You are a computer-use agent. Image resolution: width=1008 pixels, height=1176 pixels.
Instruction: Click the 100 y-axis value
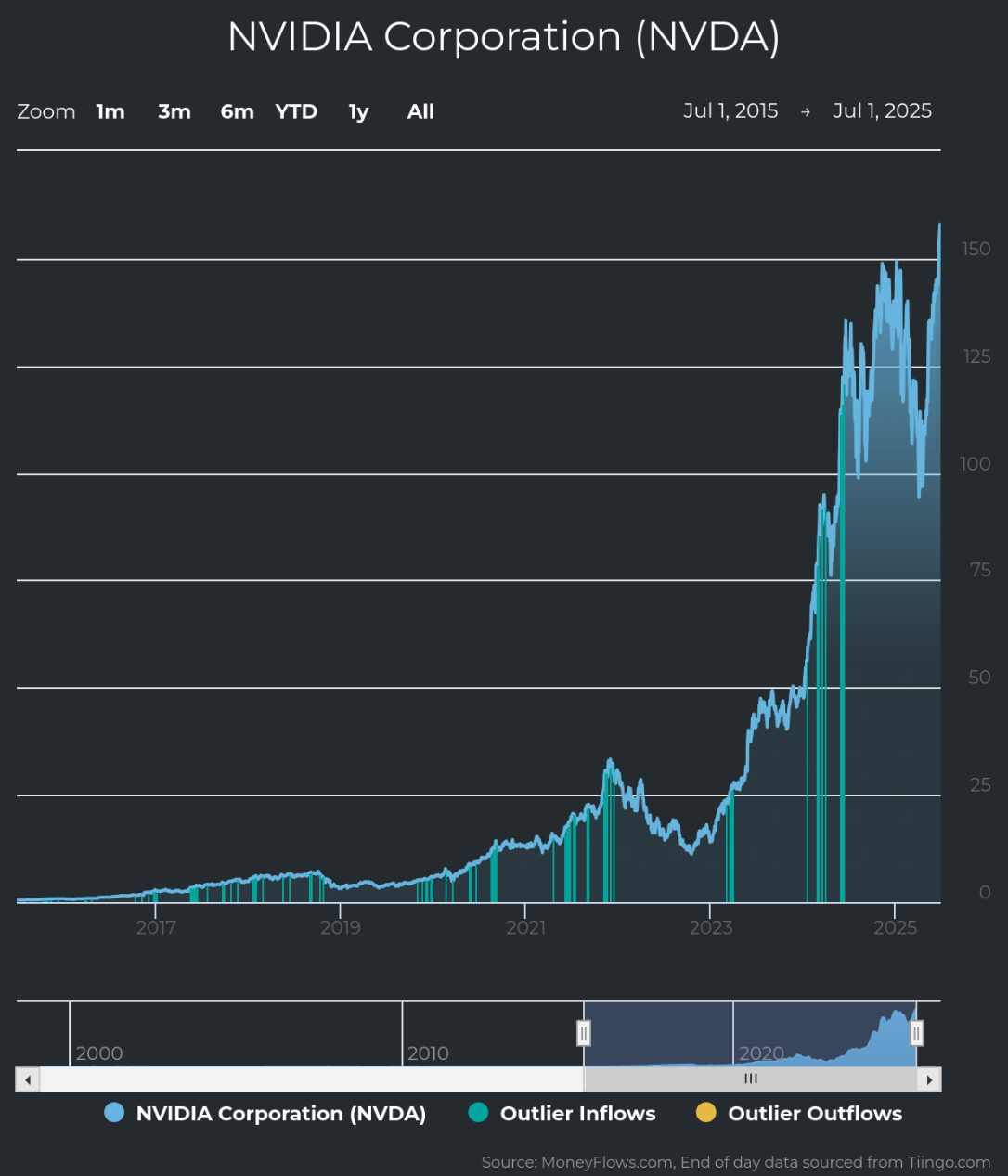[976, 463]
